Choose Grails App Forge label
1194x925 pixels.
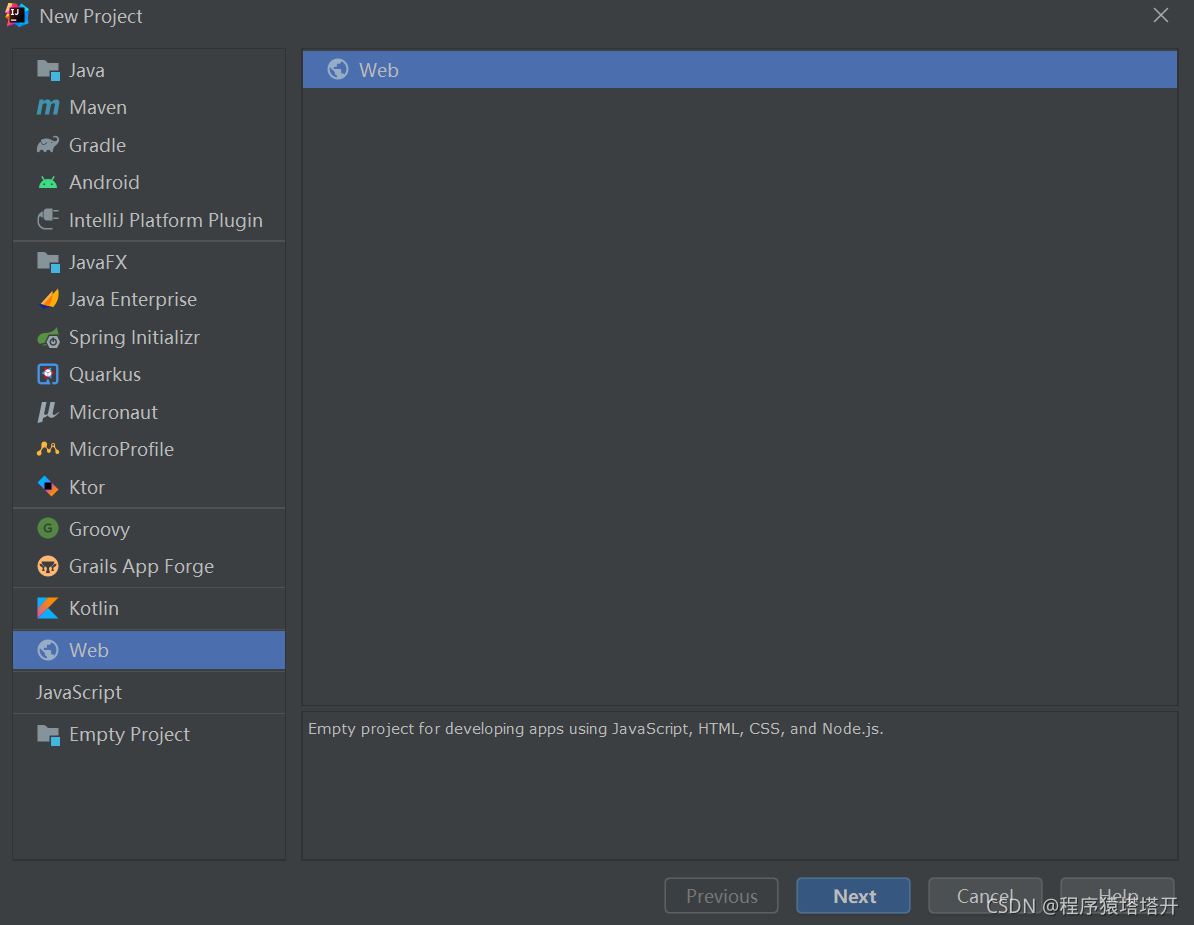tap(141, 566)
